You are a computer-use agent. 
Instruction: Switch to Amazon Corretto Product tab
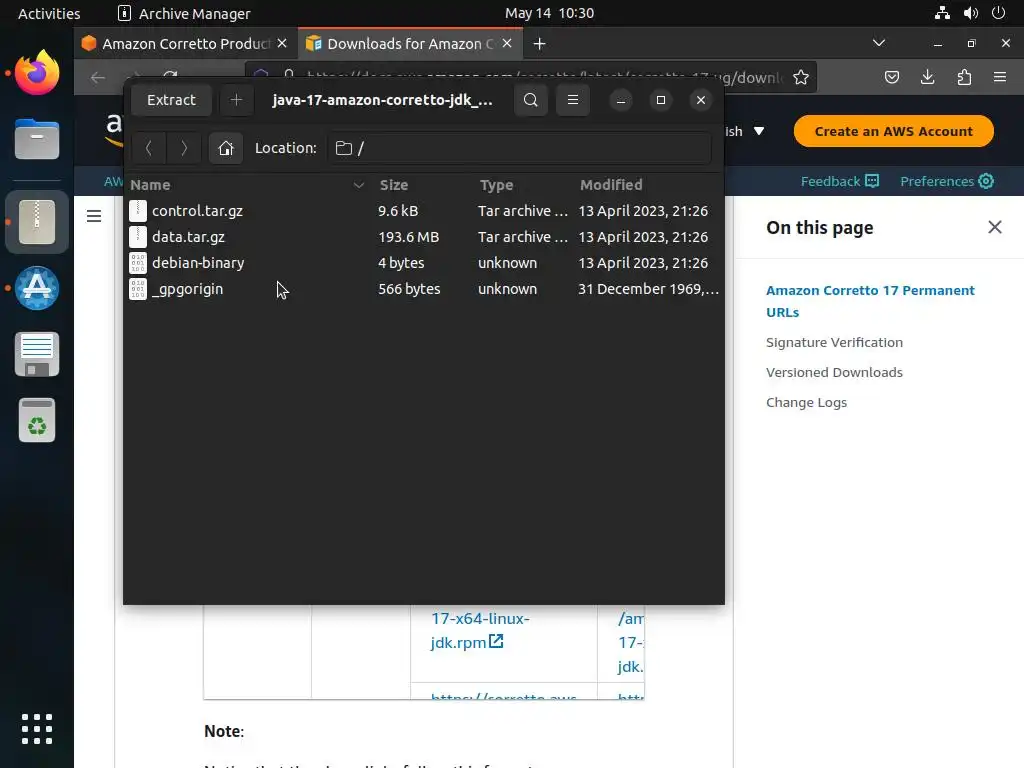click(185, 44)
